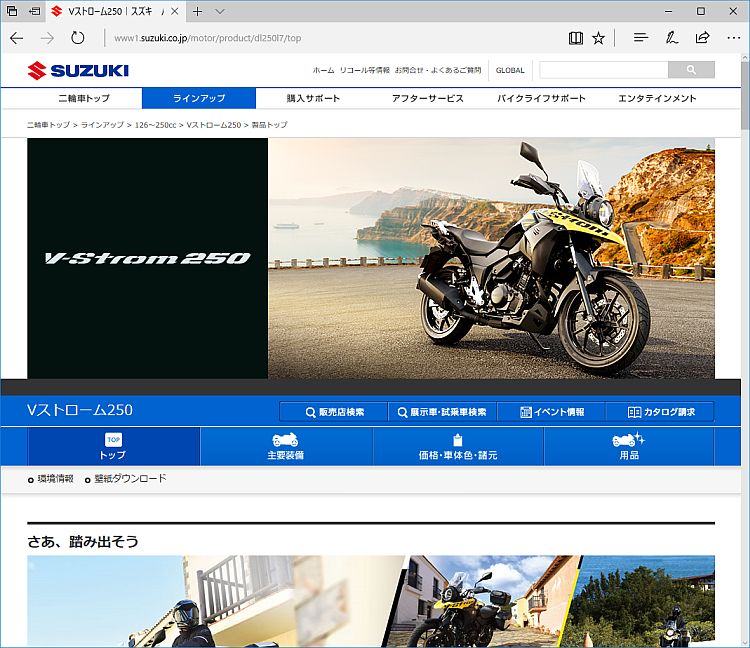Open 販売店検索 dealer search button
The height and width of the screenshot is (648, 750).
pos(334,412)
